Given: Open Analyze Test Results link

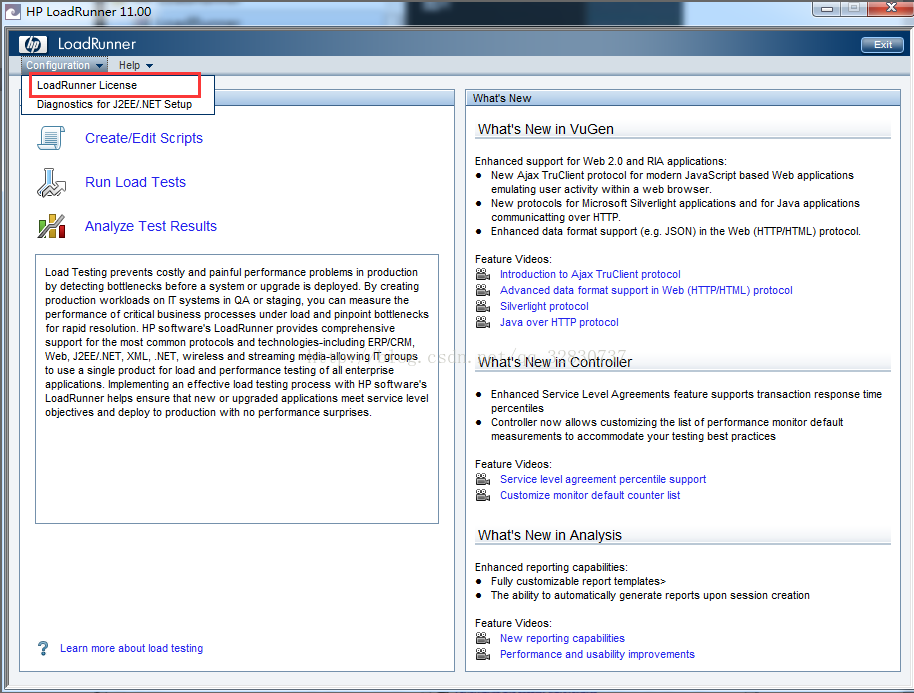Looking at the screenshot, I should point(150,226).
